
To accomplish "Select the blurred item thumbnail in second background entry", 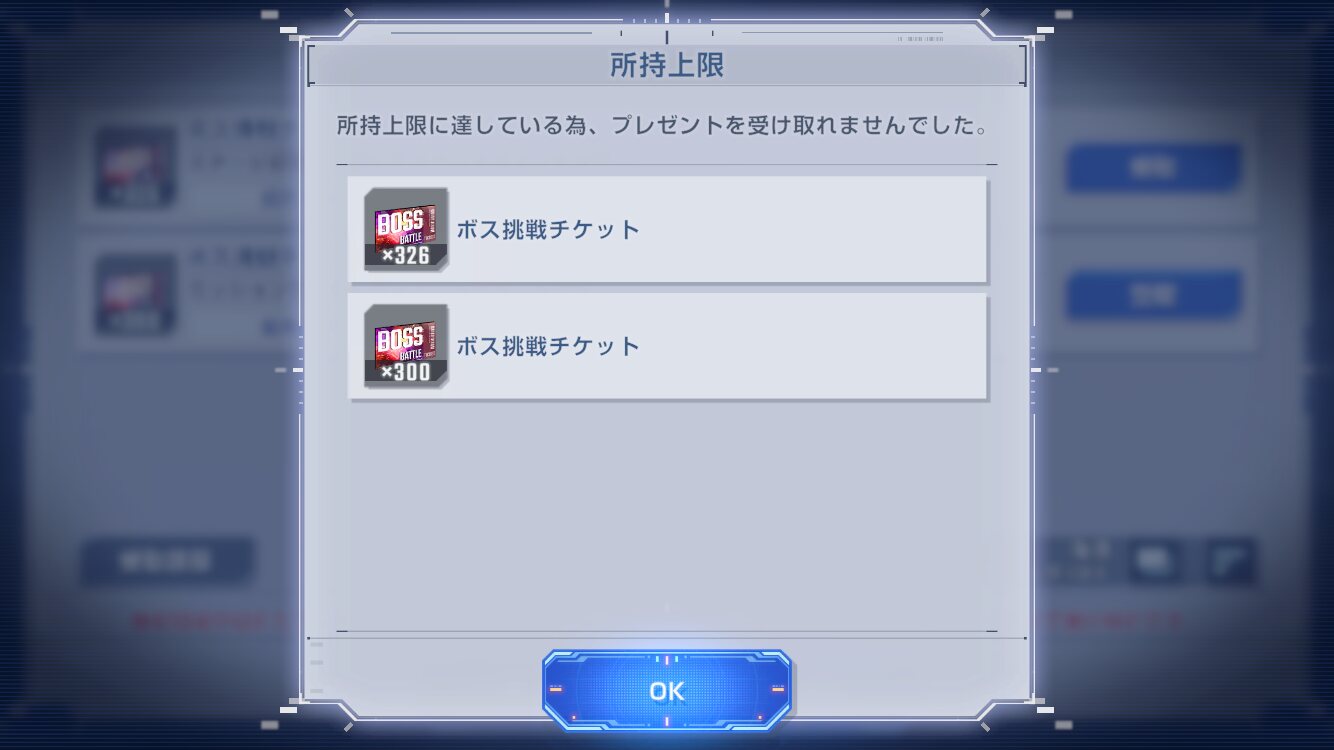I will [136, 295].
